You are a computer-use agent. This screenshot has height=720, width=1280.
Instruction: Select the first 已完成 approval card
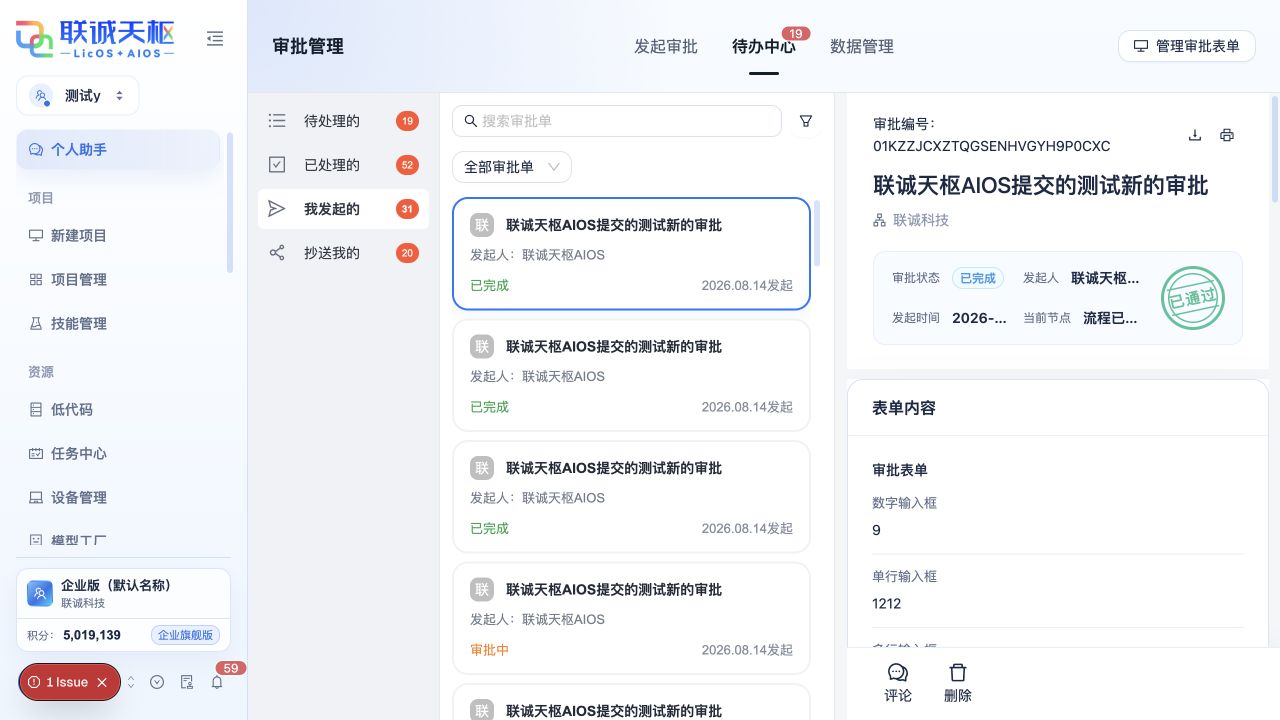point(631,254)
